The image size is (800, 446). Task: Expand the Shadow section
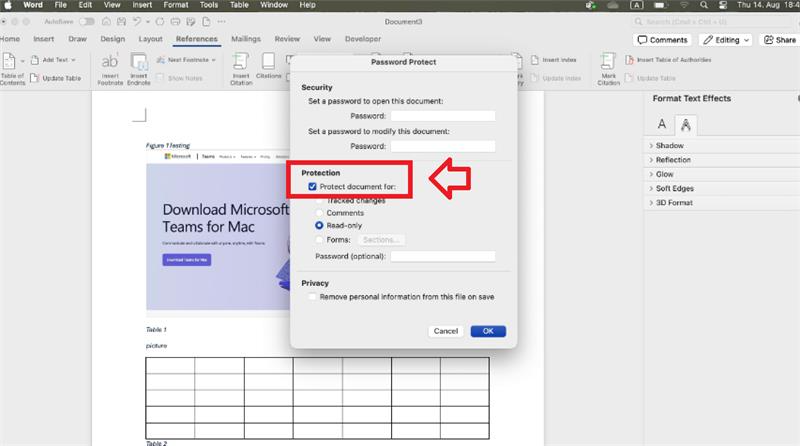[x=669, y=145]
